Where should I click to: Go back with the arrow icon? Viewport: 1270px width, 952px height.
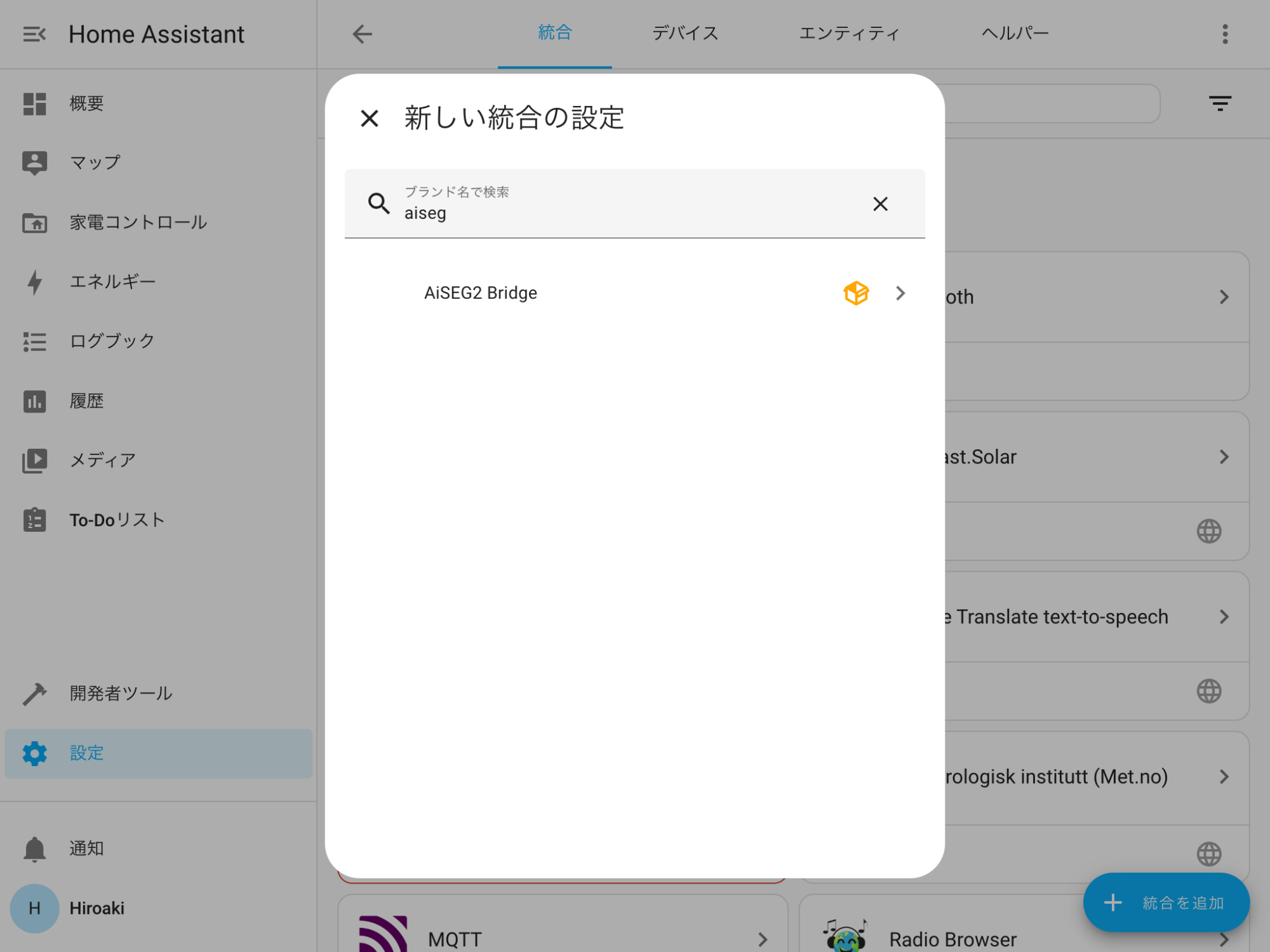click(x=362, y=34)
